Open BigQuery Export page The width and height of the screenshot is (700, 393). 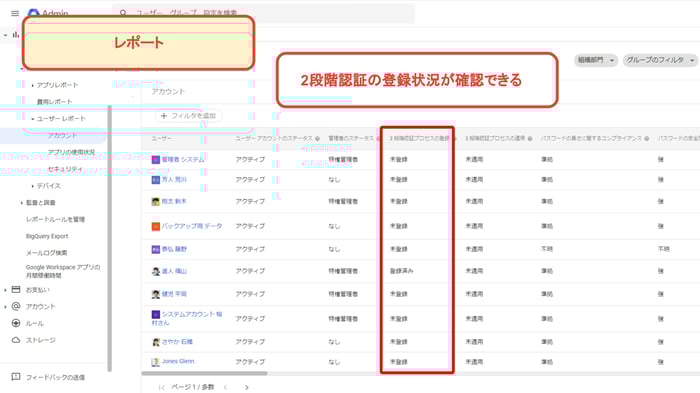47,236
